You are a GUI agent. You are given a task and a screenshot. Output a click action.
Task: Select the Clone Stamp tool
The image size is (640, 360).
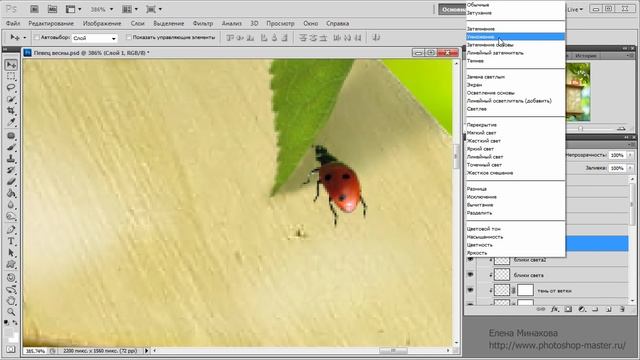[11, 159]
